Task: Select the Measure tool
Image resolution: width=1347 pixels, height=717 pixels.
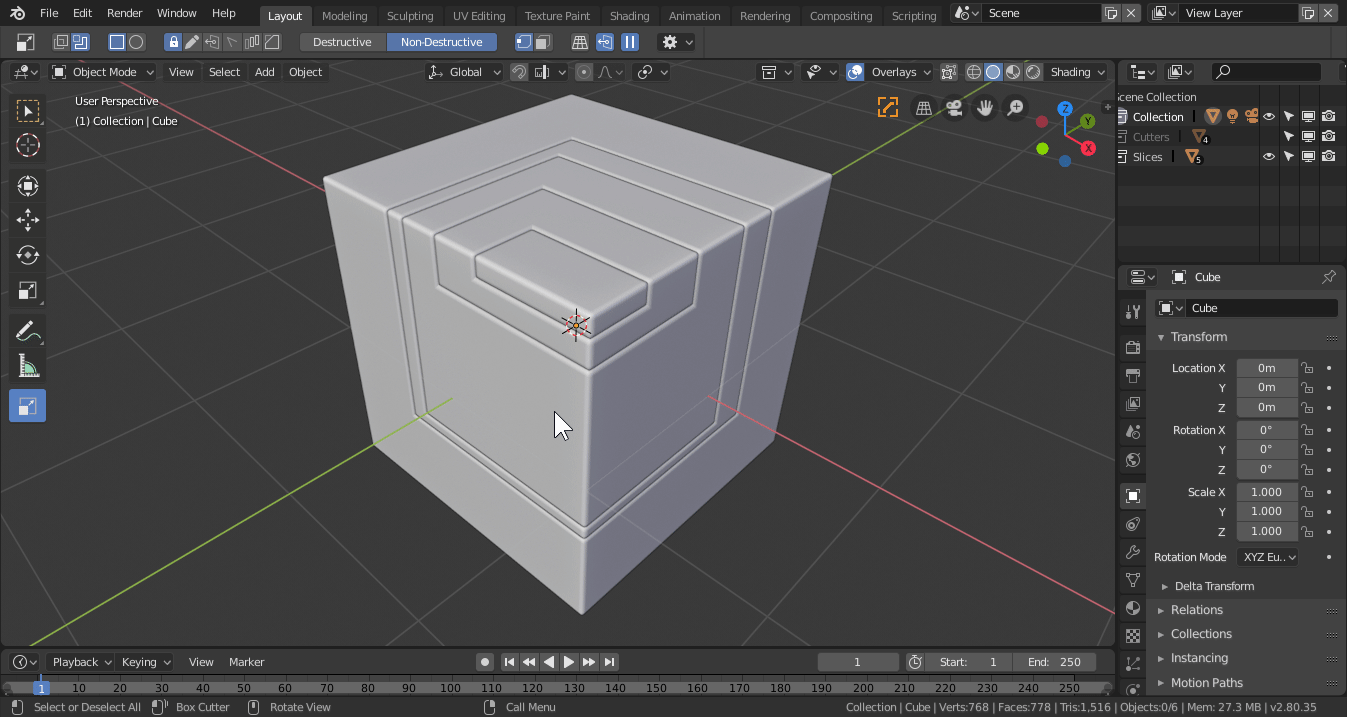Action: [28, 366]
